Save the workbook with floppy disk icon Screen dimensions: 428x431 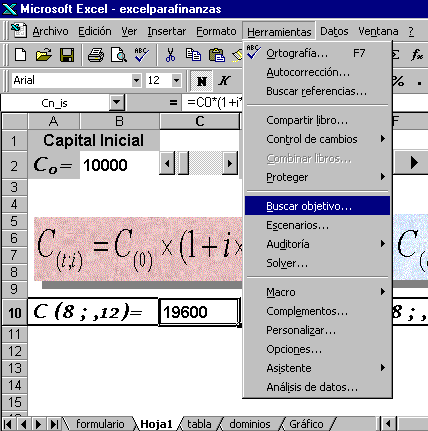pos(67,55)
